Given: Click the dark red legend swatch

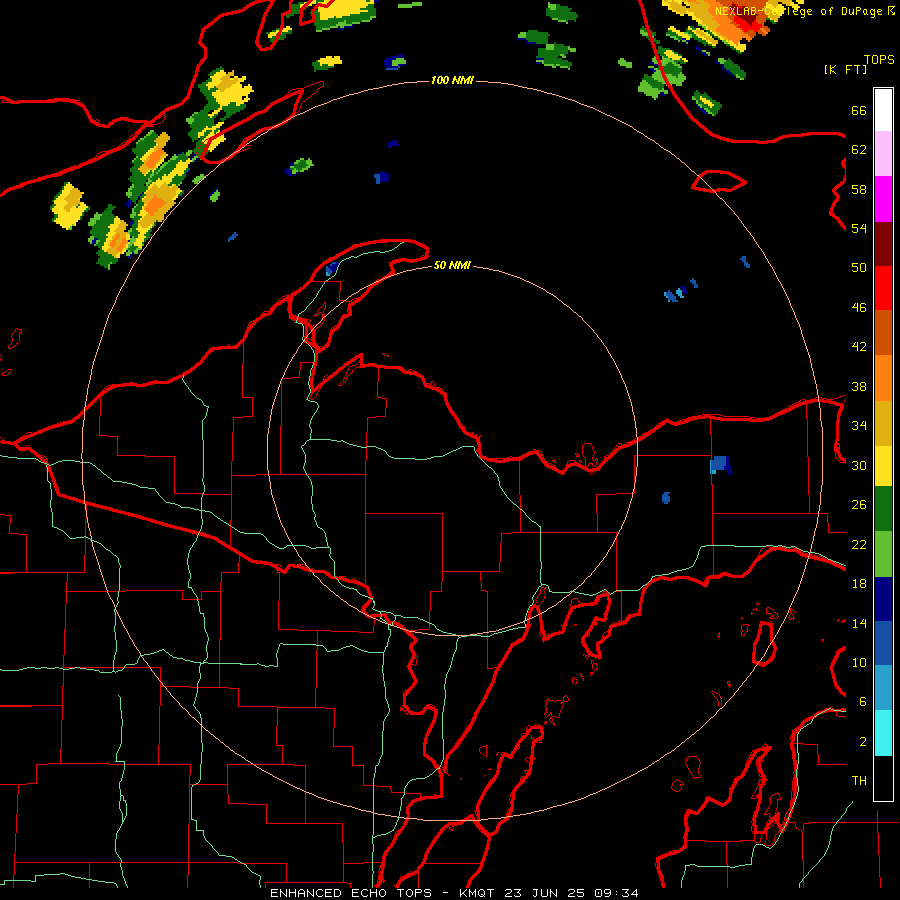Looking at the screenshot, I should coord(883,244).
